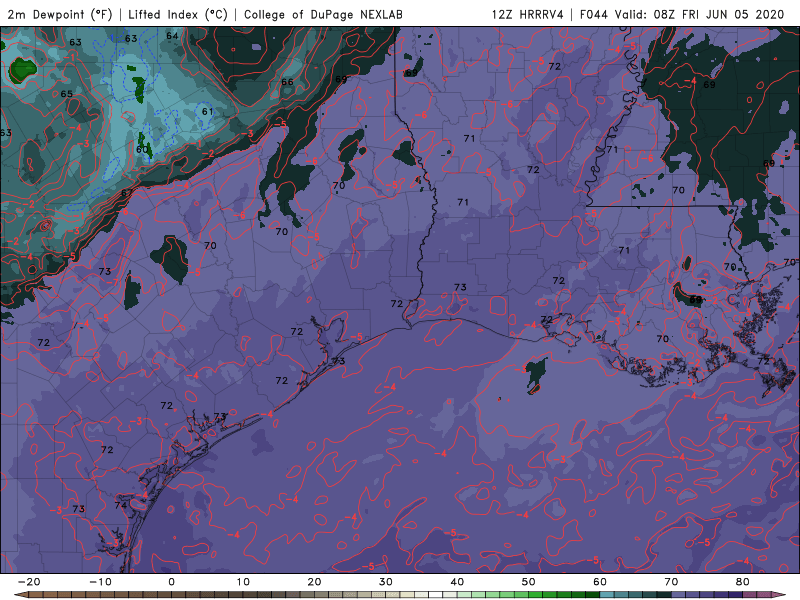
Task: Click the "F044 Valid: 08Z FRI JUN 05 2020" text
Action: point(682,14)
